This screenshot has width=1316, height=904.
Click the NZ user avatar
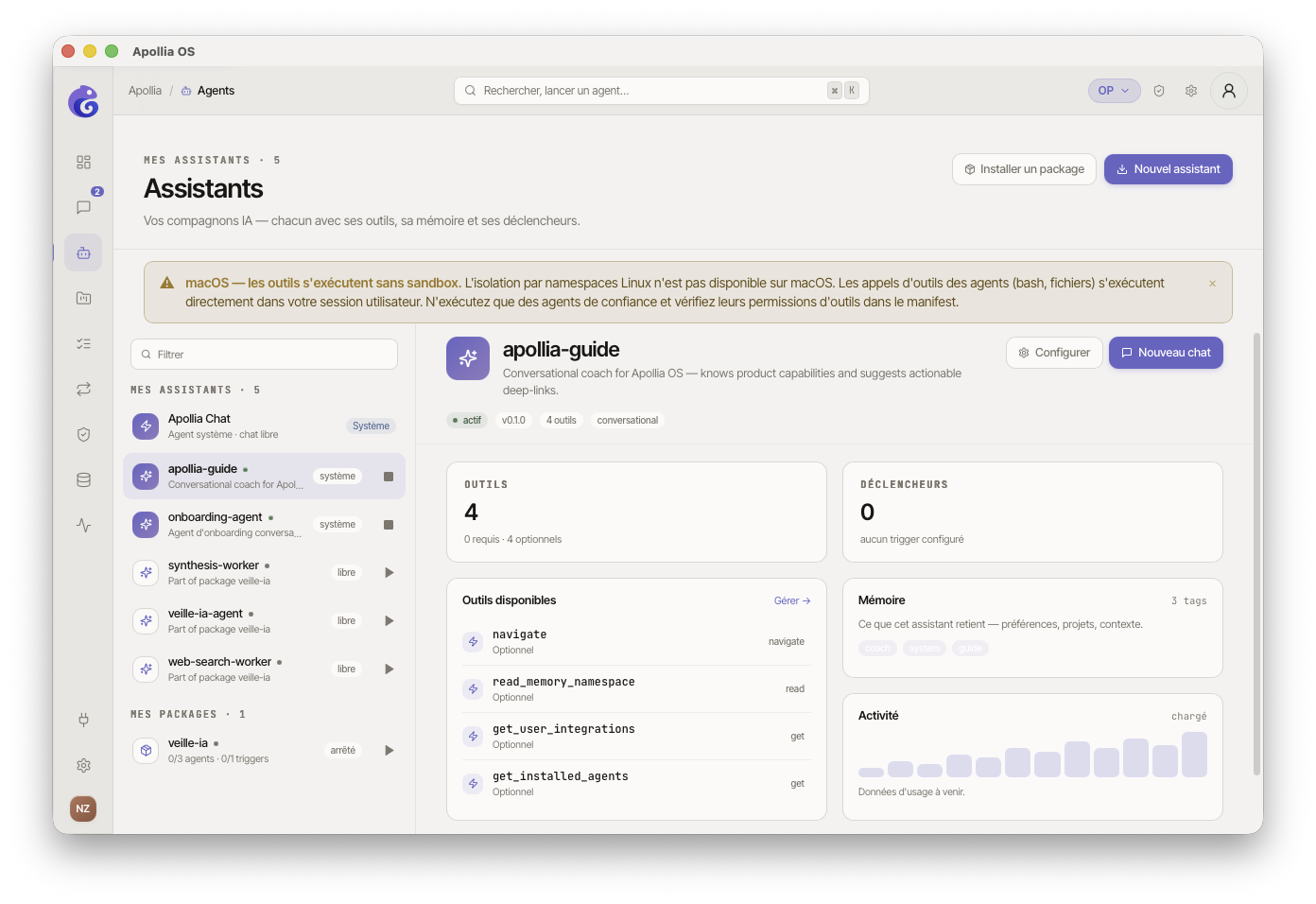[x=83, y=808]
